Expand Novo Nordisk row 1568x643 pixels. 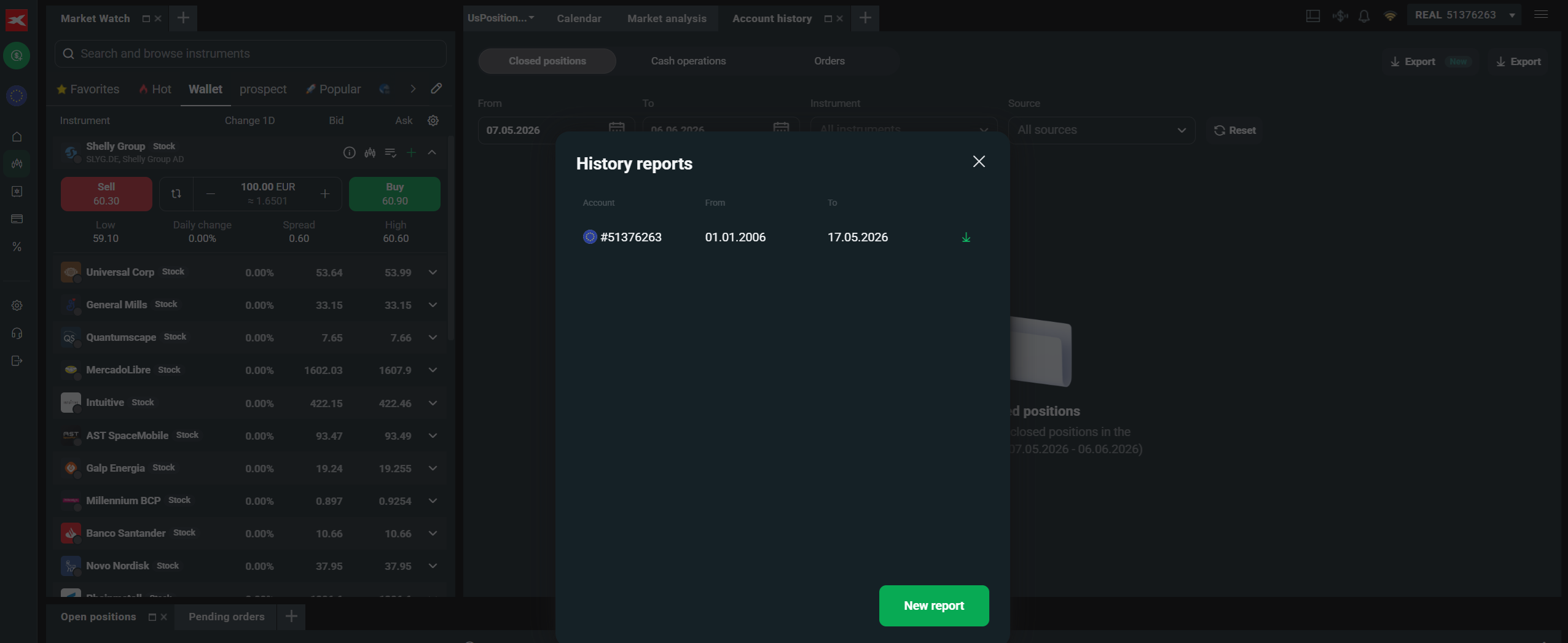433,566
